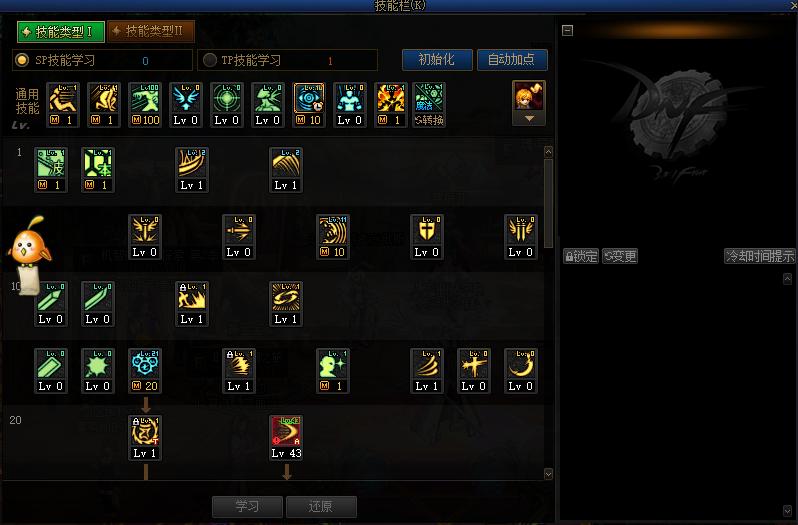Click the orange bird mascot icon
Image resolution: width=798 pixels, height=525 pixels.
tap(30, 242)
